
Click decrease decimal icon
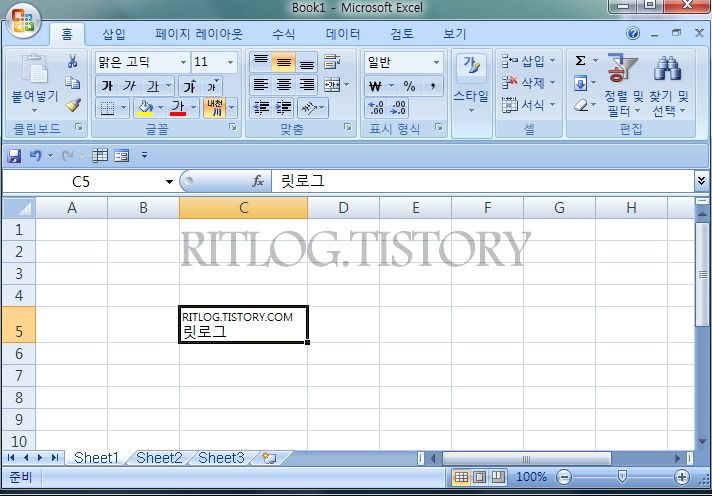coord(398,108)
